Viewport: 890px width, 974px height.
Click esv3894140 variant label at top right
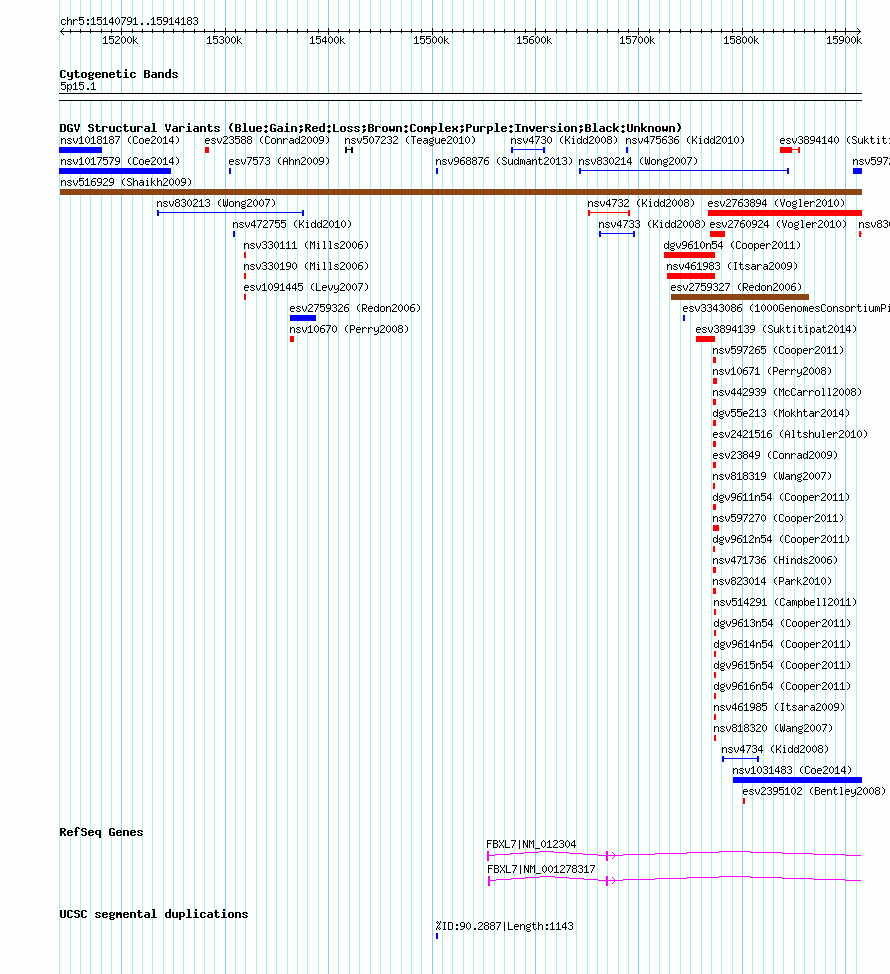[x=834, y=140]
